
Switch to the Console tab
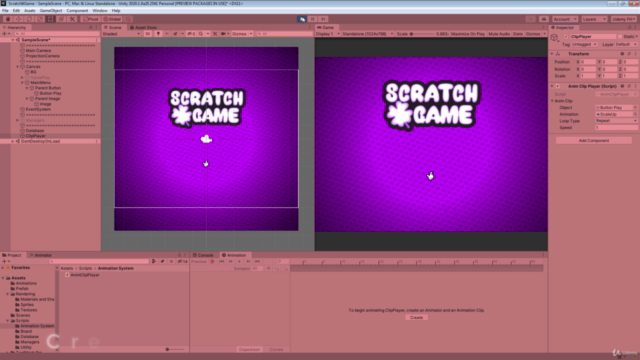click(203, 255)
